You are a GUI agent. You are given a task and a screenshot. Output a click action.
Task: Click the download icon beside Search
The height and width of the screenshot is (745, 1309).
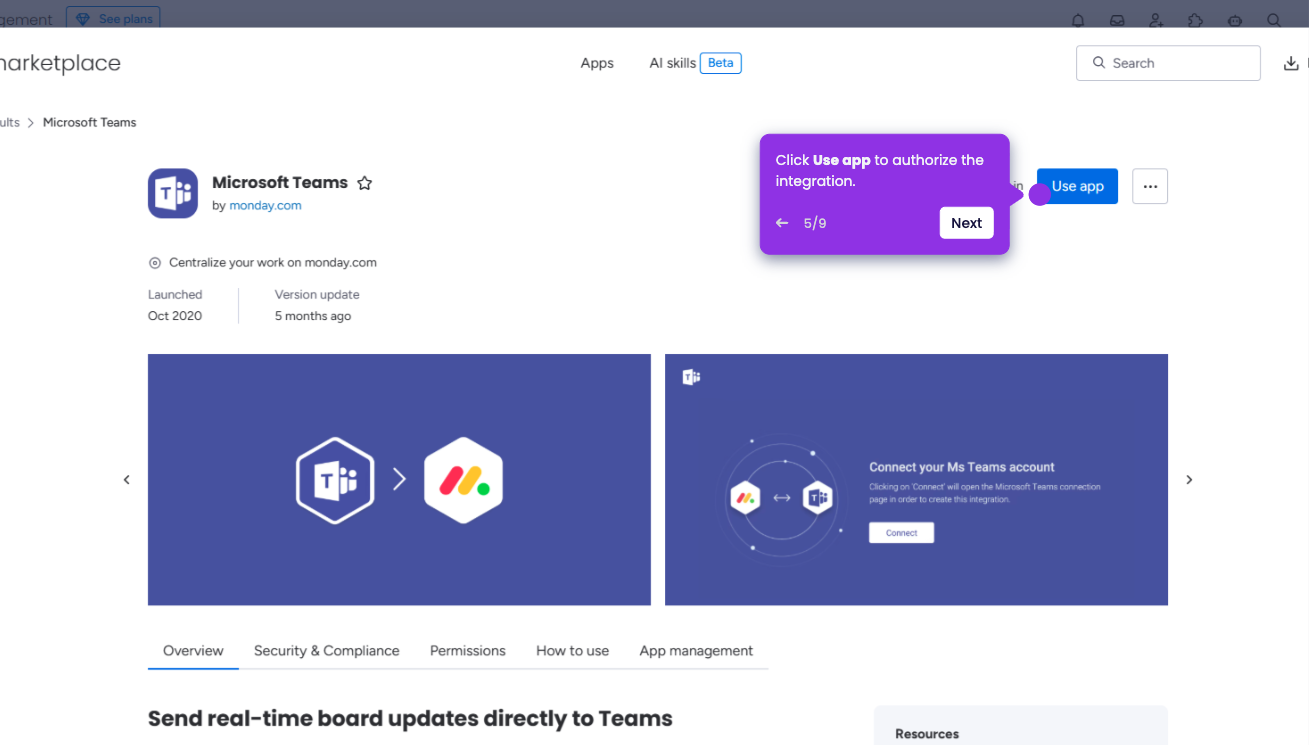coord(1291,63)
